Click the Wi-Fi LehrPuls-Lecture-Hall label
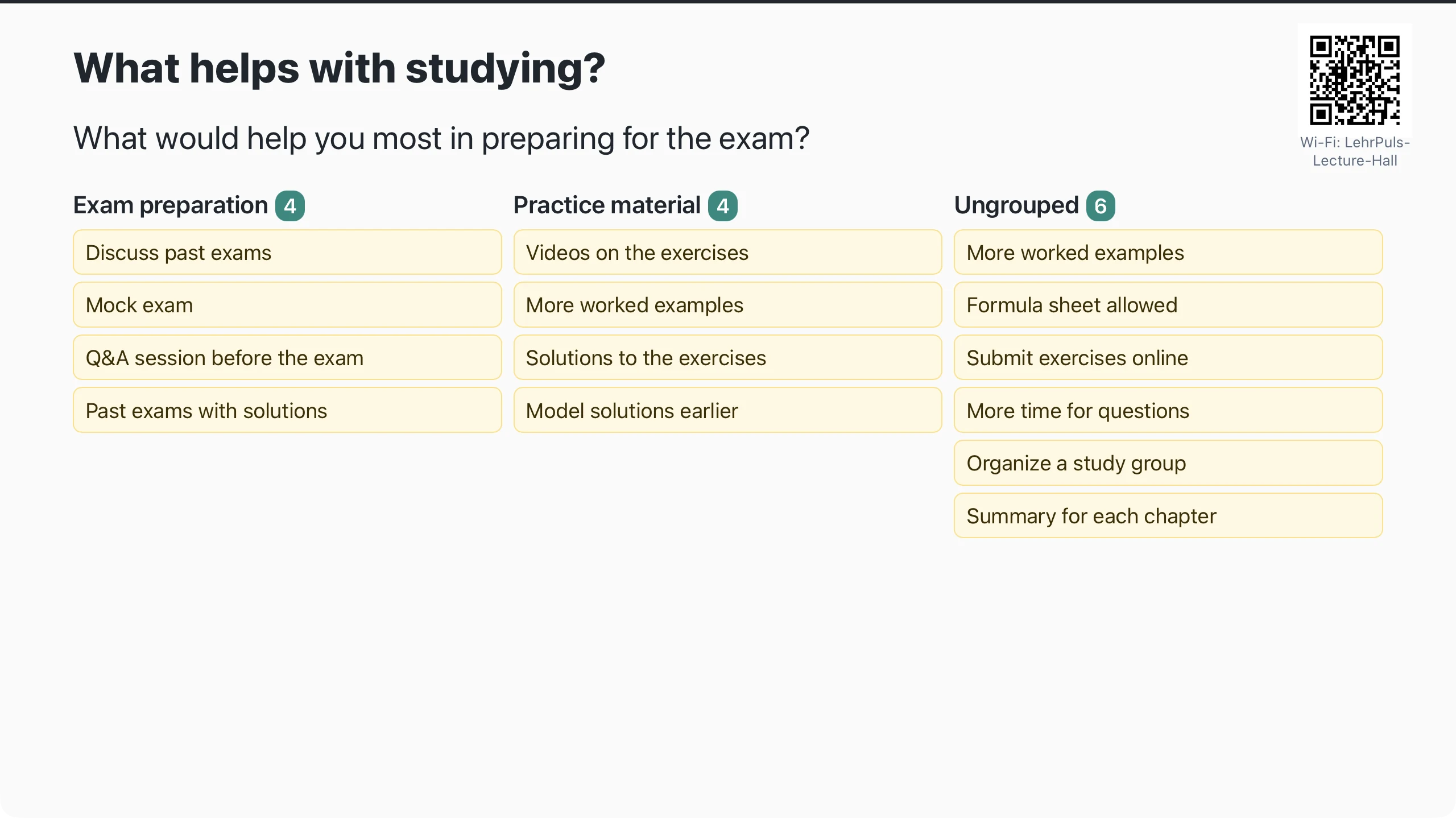Viewport: 1456px width, 818px height. click(1355, 151)
